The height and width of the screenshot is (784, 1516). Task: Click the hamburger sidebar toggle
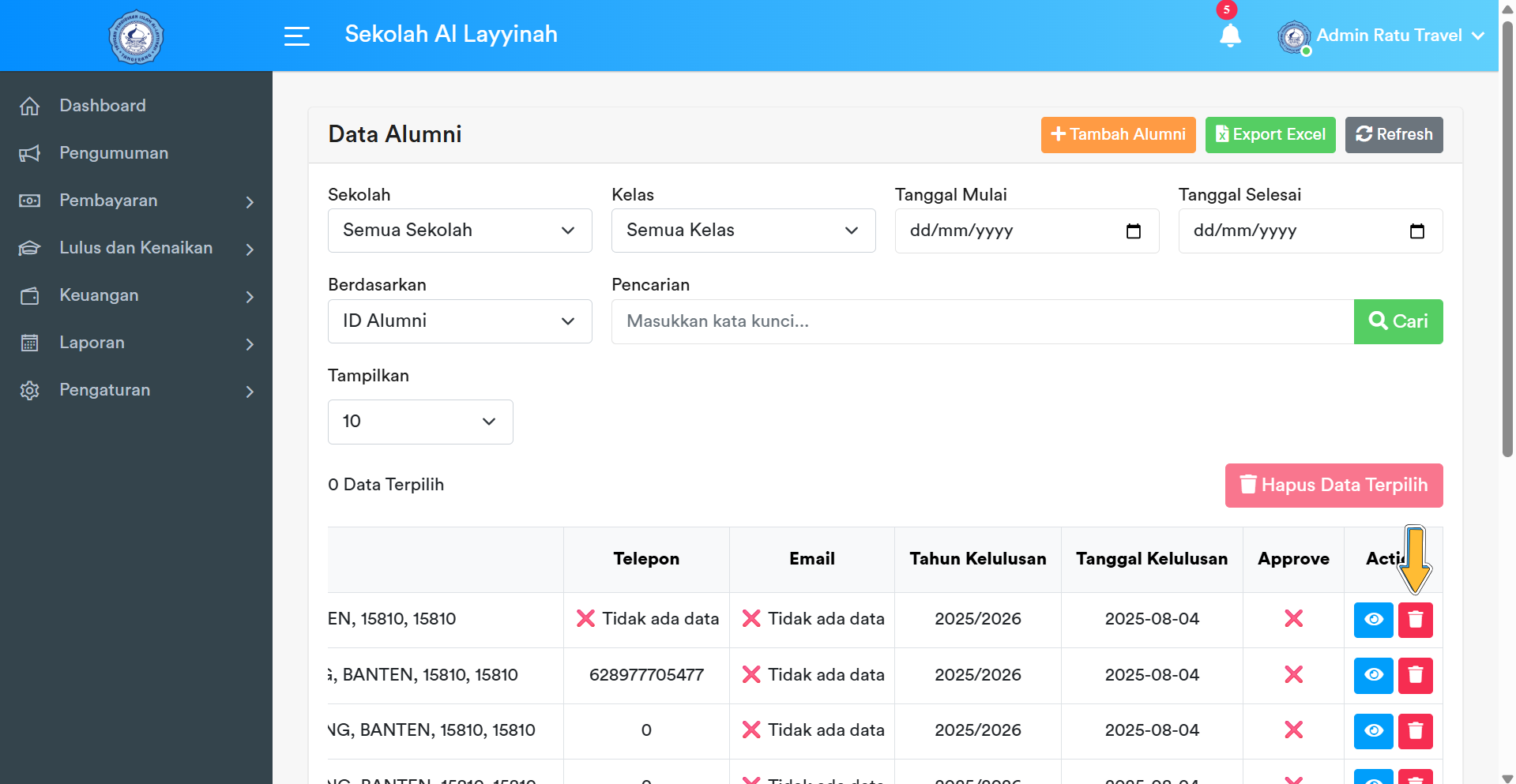[x=297, y=36]
